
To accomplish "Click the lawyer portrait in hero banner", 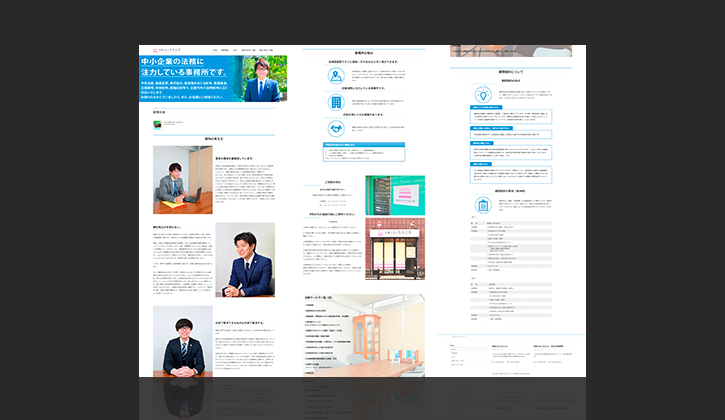I will [x=262, y=79].
